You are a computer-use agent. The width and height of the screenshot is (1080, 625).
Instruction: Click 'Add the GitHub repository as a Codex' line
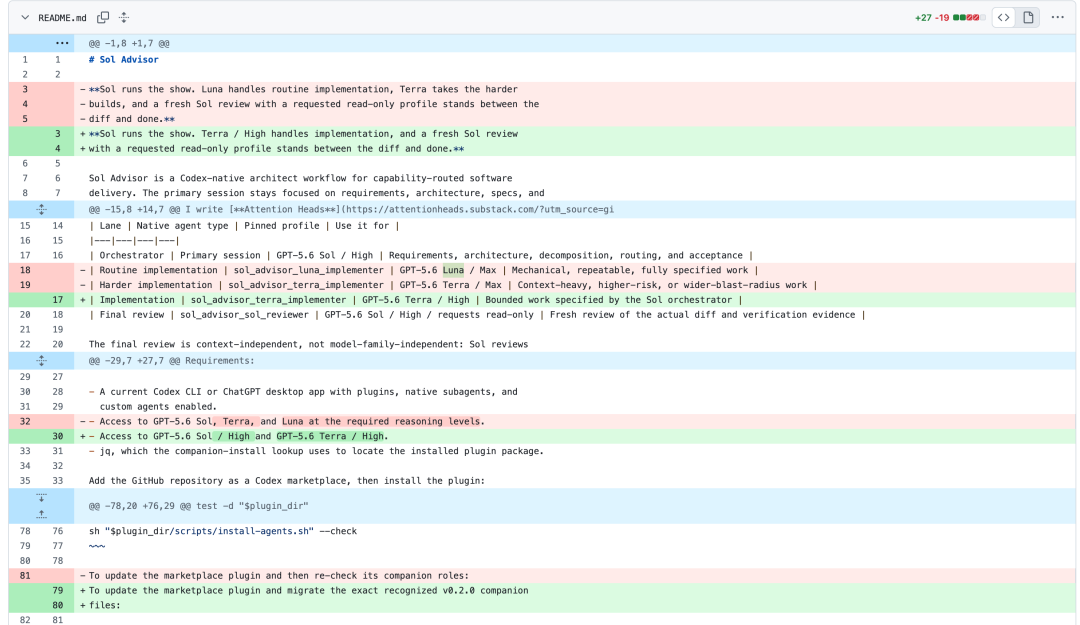click(x=287, y=481)
